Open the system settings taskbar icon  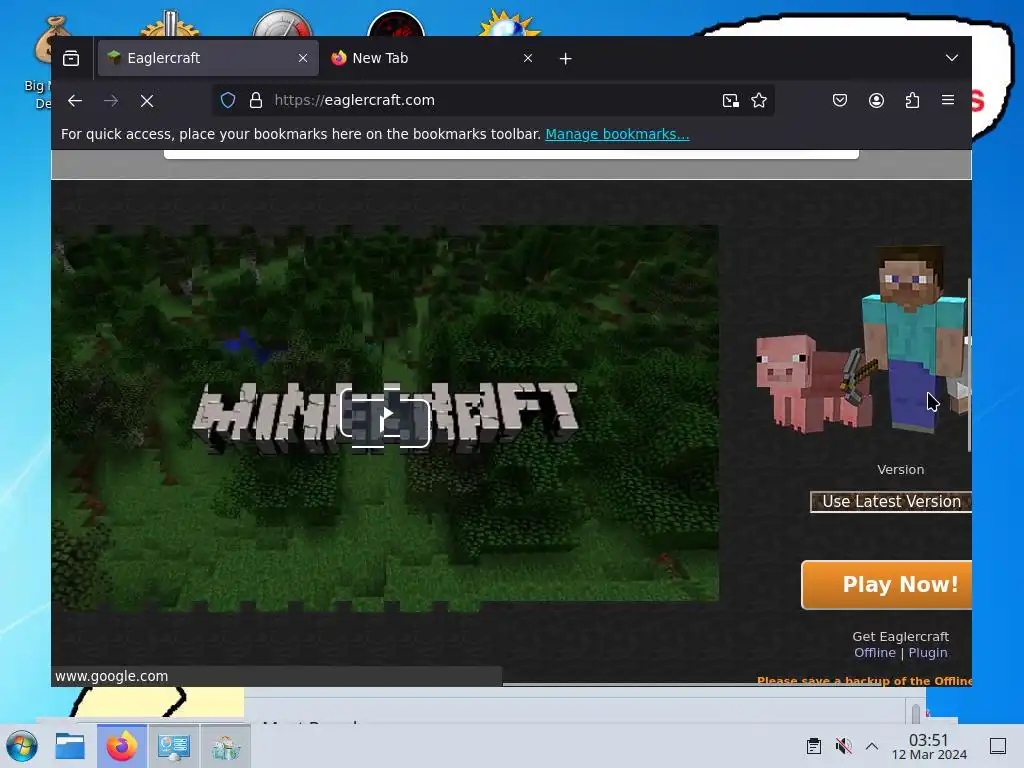tap(174, 746)
